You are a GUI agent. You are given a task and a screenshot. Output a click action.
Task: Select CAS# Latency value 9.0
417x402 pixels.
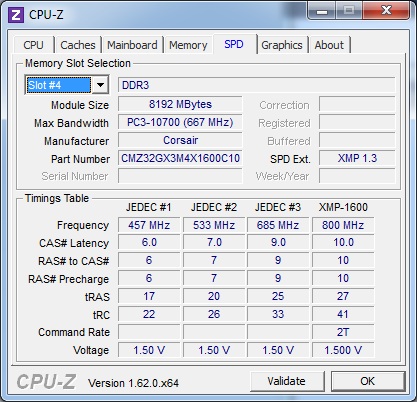pyautogui.click(x=278, y=242)
